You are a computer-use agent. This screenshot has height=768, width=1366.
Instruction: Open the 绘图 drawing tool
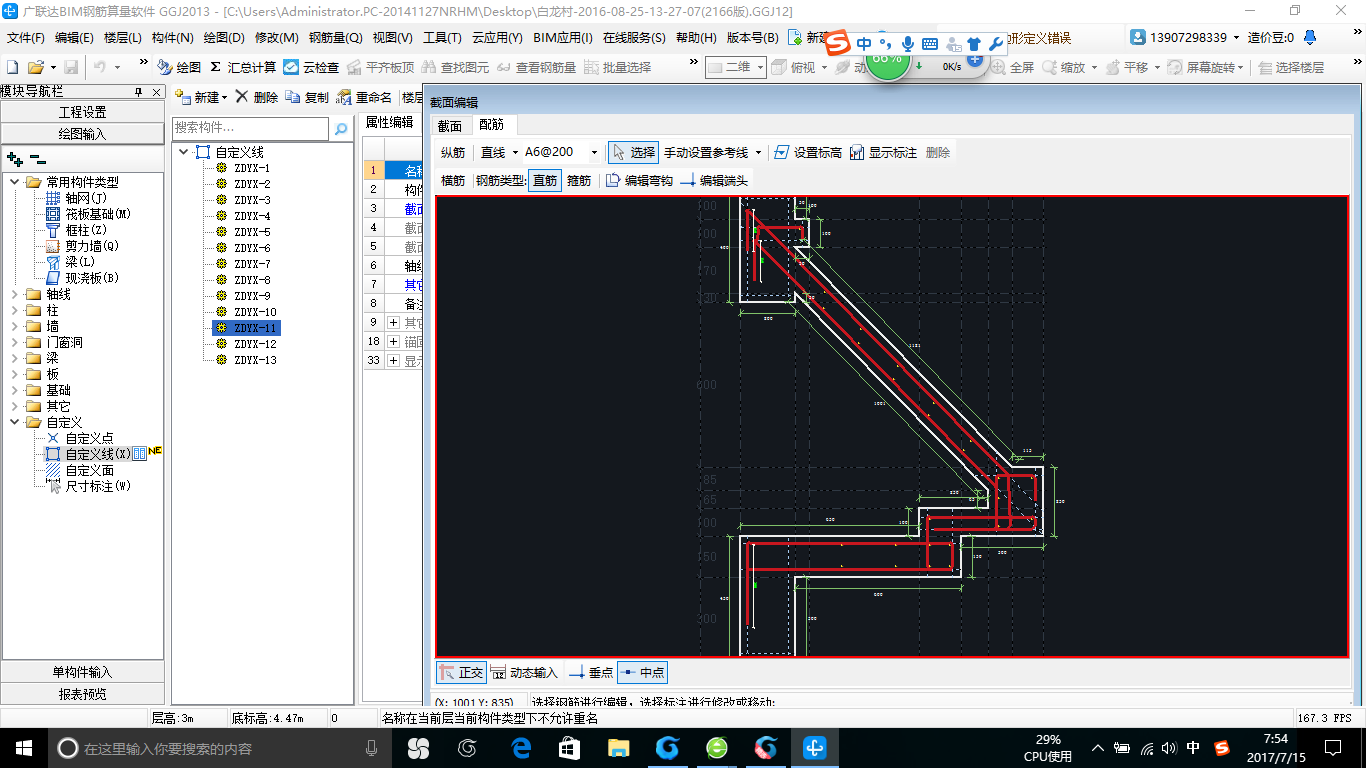click(179, 67)
